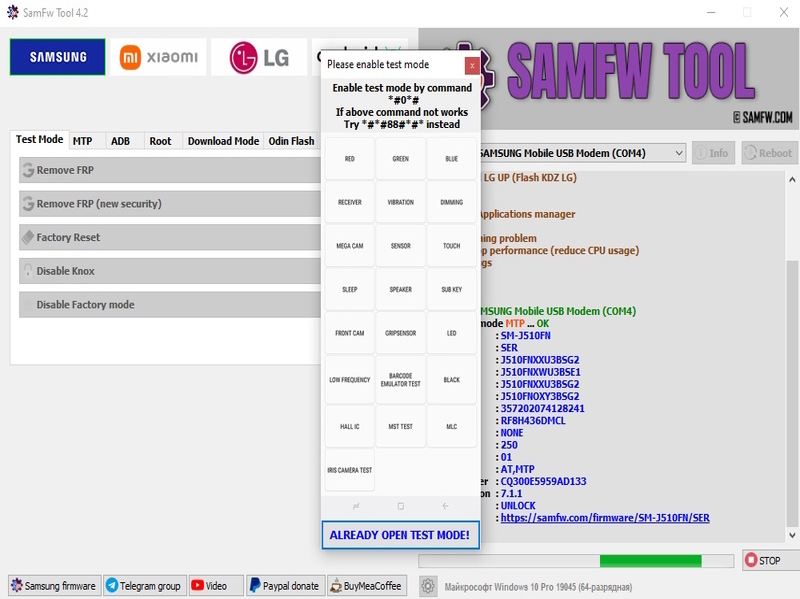
Task: Click the Info button
Action: pyautogui.click(x=713, y=153)
